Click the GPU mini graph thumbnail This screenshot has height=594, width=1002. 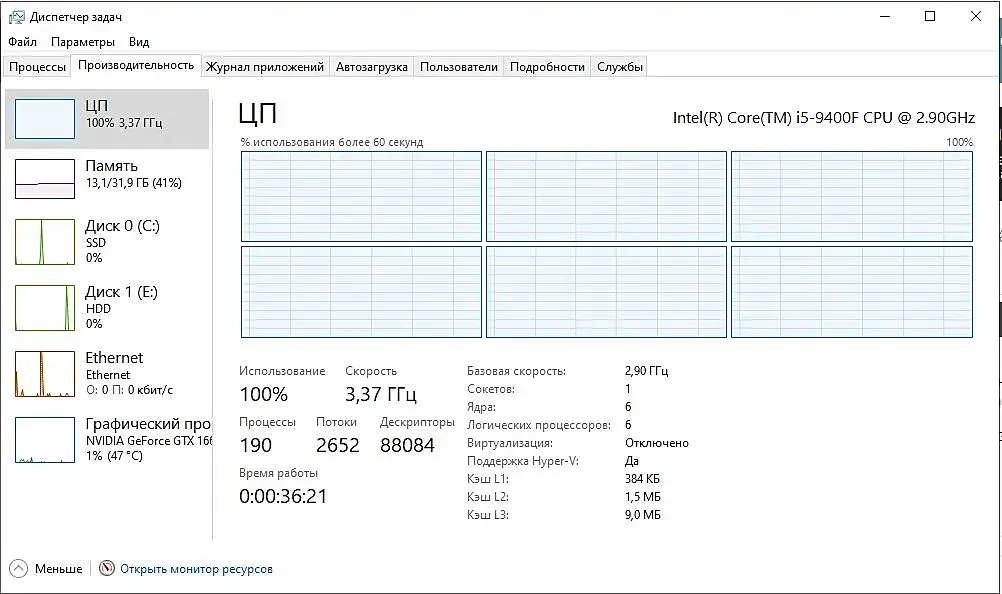[45, 440]
